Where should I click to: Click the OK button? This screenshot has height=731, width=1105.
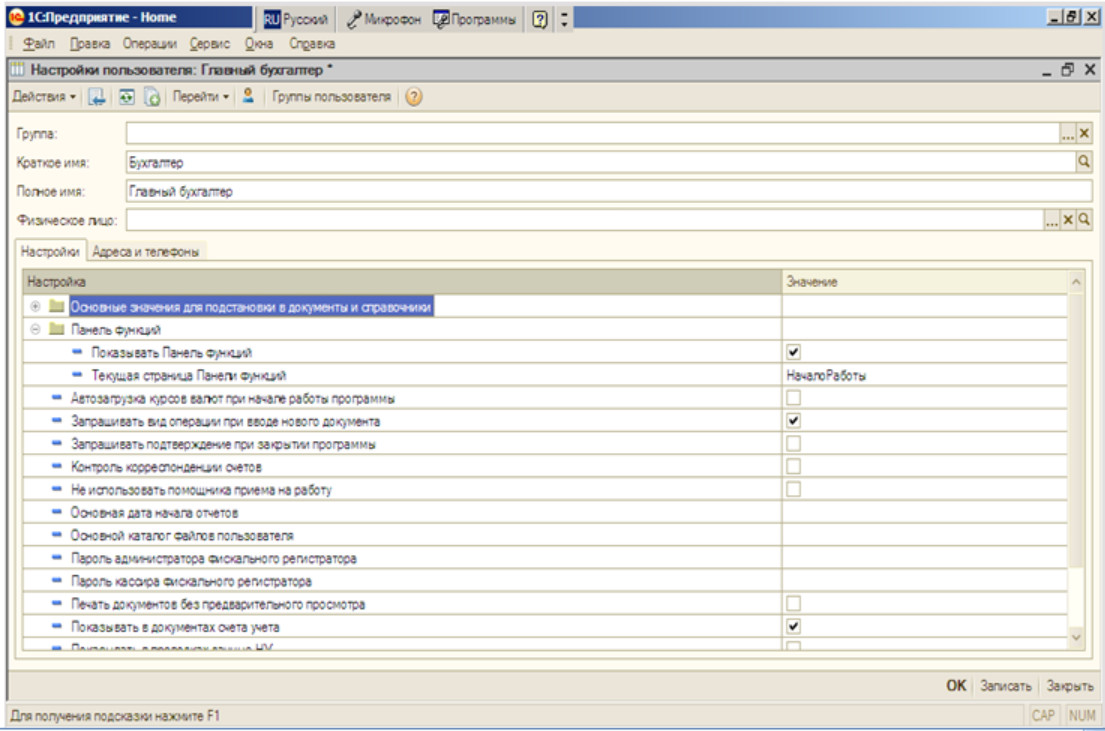(x=956, y=685)
